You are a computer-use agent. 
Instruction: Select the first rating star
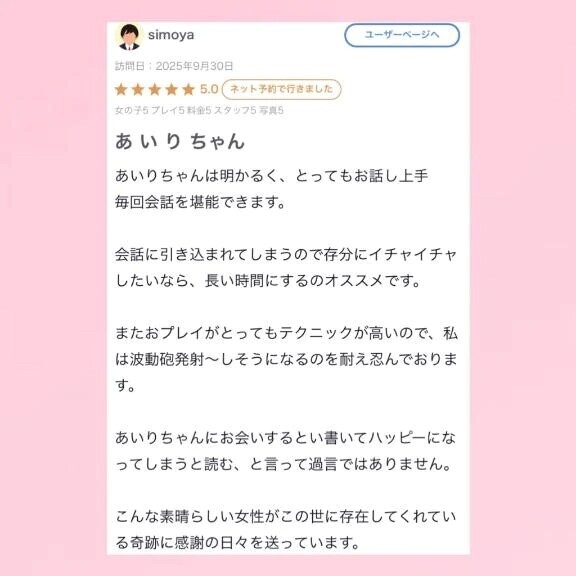pyautogui.click(x=121, y=89)
